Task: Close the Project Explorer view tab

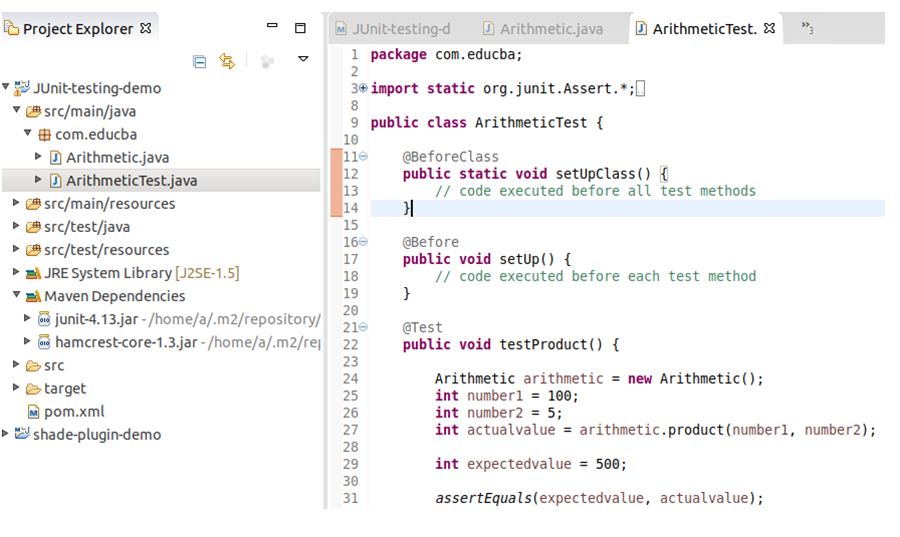Action: tap(146, 29)
